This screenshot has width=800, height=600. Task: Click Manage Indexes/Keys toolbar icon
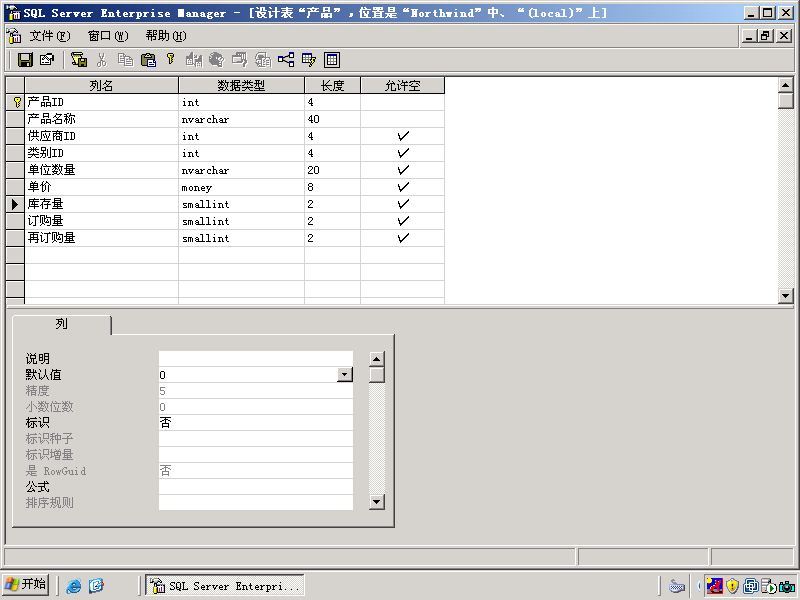309,60
